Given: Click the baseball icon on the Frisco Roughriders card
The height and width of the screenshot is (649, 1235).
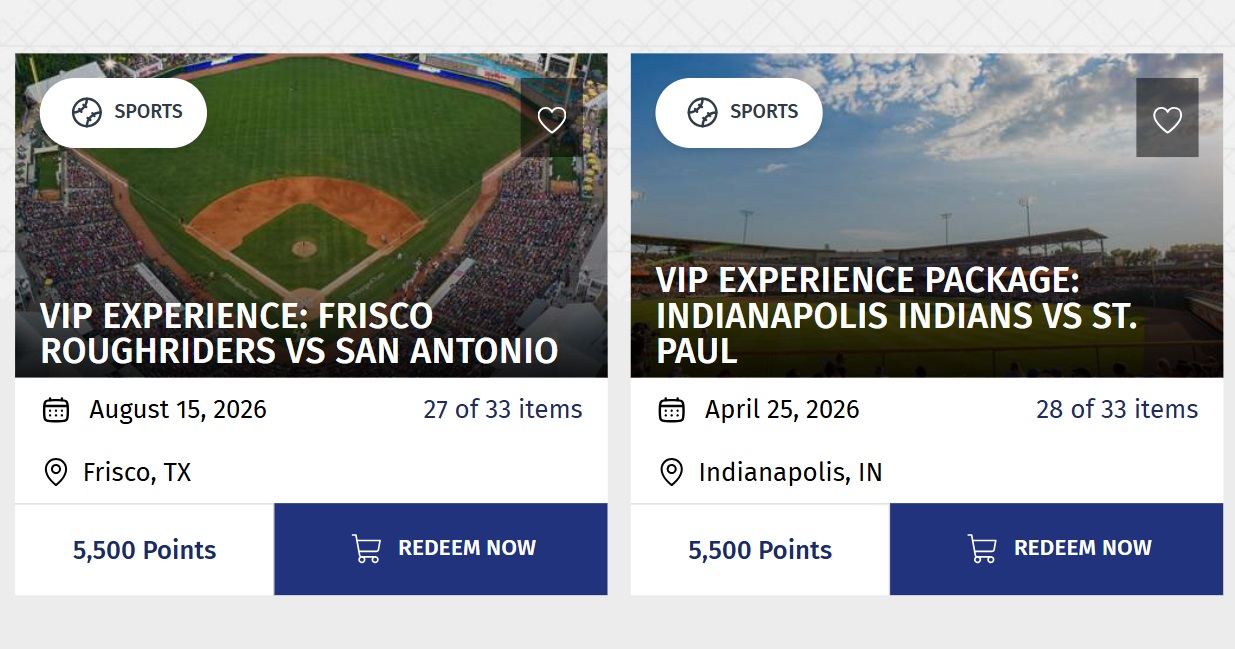Looking at the screenshot, I should point(89,113).
